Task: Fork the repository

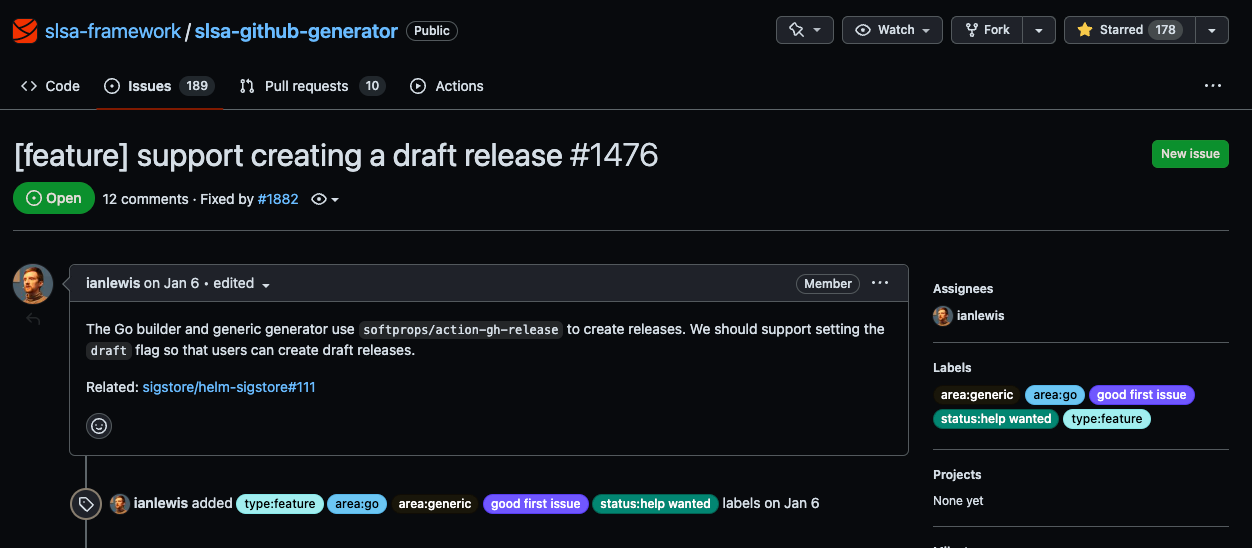Action: (x=988, y=30)
